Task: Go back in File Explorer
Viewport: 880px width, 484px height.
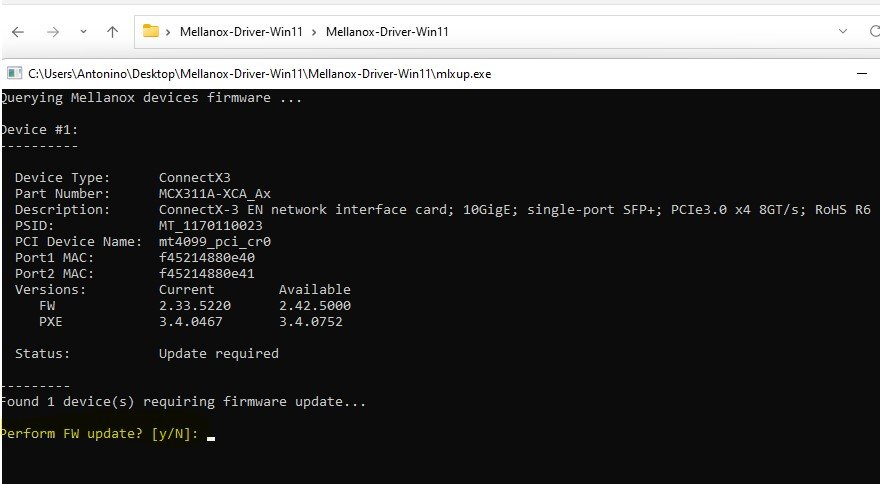Action: 18,32
